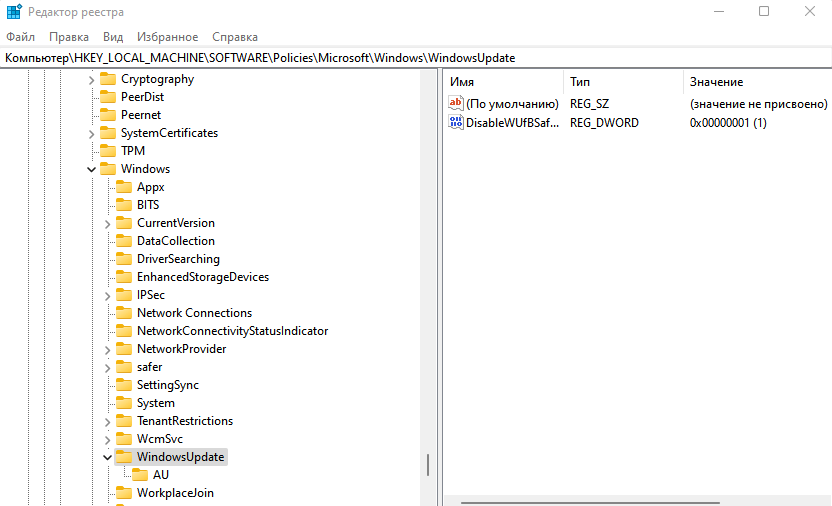Click the Тип column header
The image size is (832, 506).
pos(620,81)
